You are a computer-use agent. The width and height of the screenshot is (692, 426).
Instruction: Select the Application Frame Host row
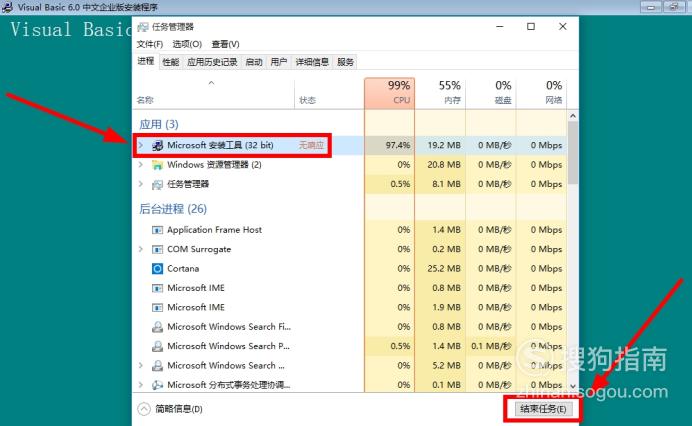[351, 230]
